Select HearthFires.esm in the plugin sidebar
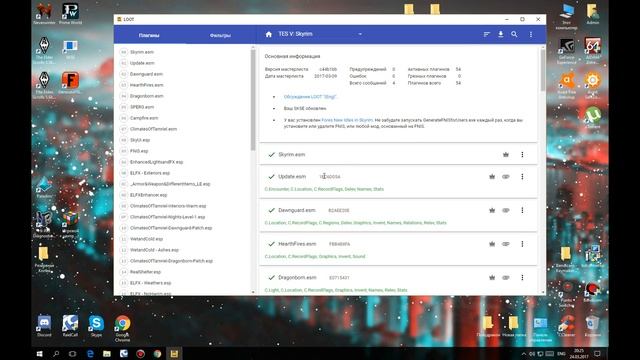 pyautogui.click(x=147, y=85)
